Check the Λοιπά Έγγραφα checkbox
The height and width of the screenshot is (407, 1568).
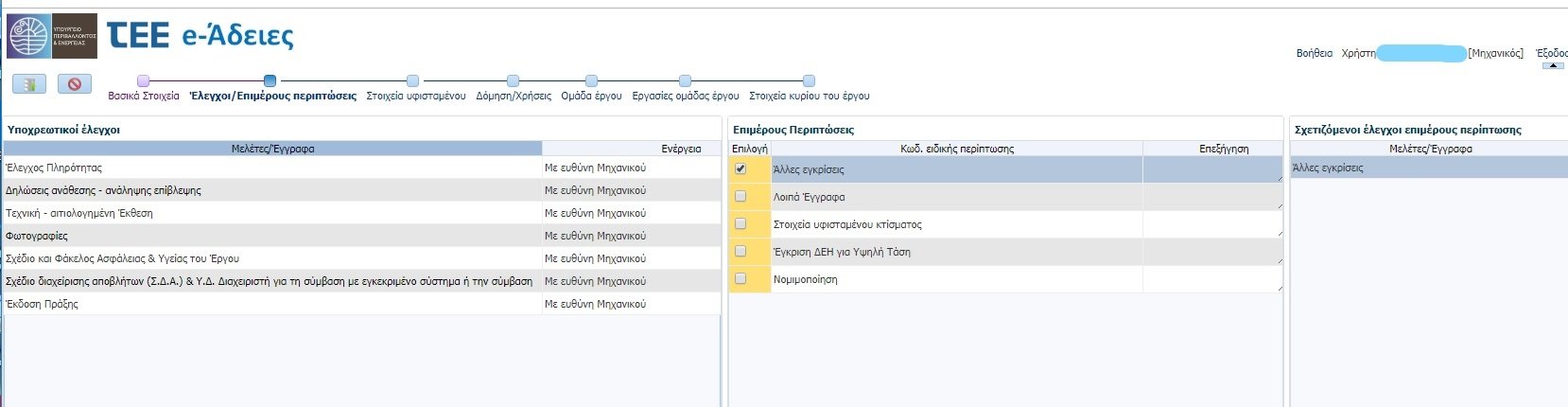pyautogui.click(x=740, y=196)
